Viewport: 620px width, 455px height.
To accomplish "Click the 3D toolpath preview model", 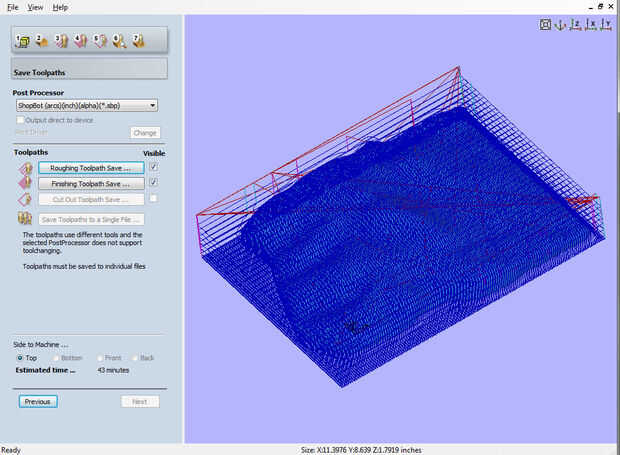I will [401, 227].
